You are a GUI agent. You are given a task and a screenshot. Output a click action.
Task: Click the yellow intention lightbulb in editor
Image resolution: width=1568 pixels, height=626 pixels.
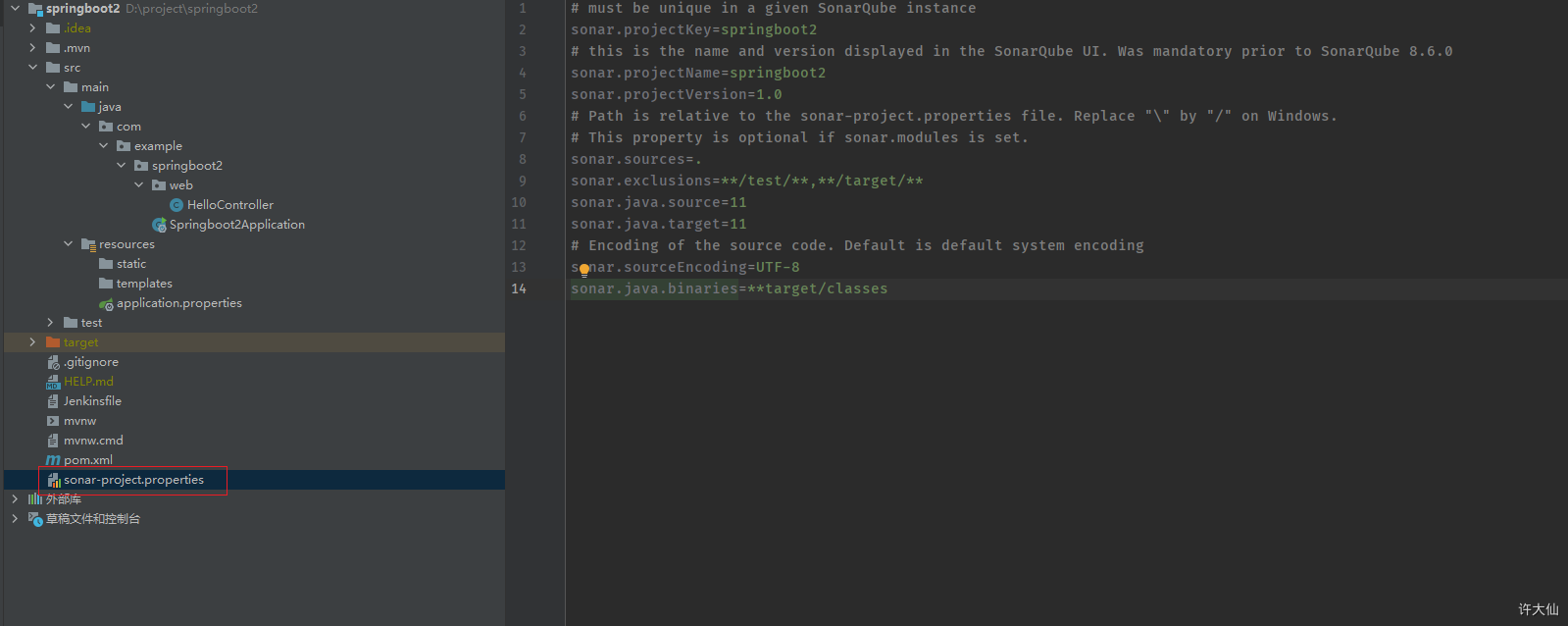[584, 270]
